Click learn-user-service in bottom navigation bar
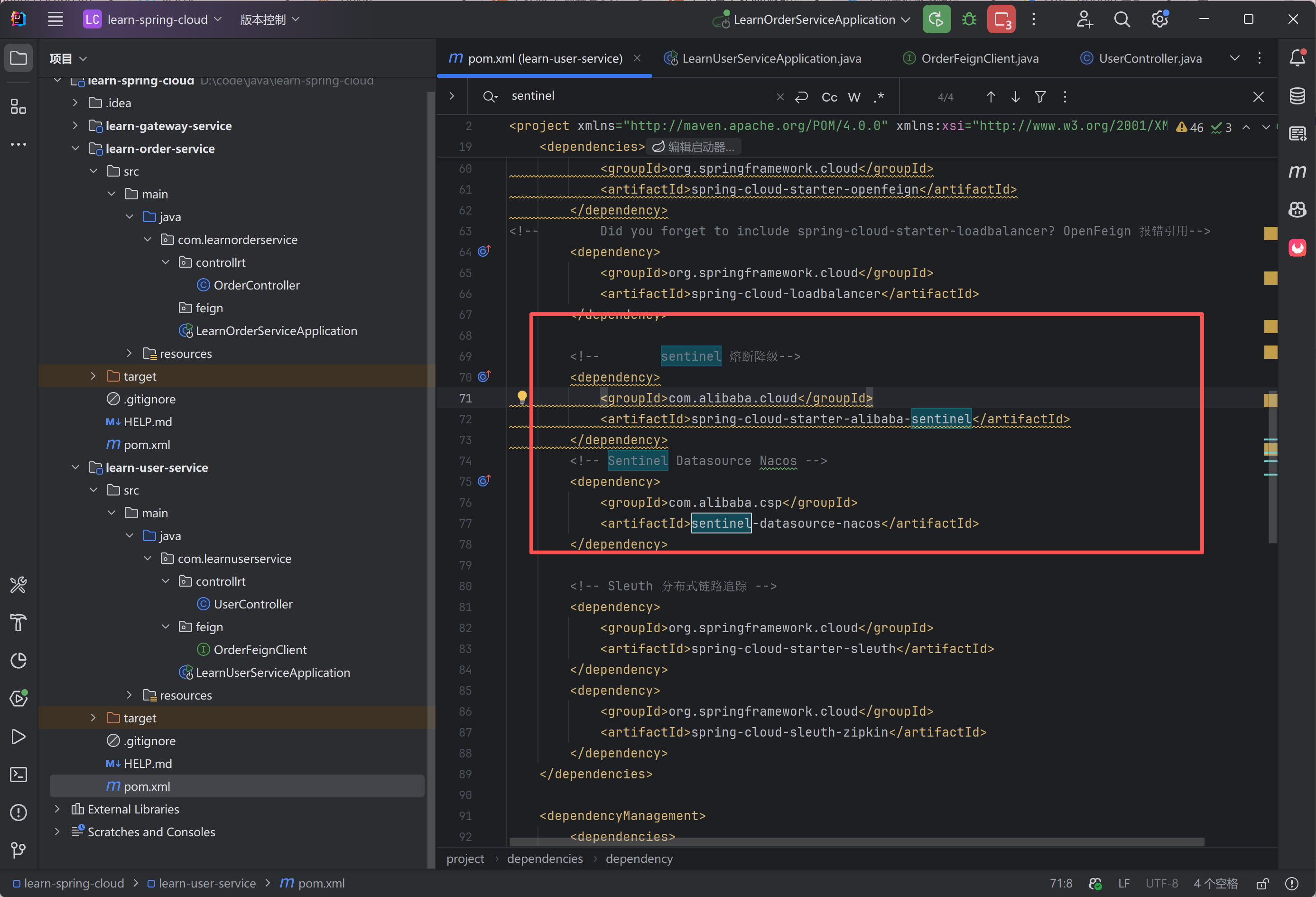 click(x=202, y=883)
